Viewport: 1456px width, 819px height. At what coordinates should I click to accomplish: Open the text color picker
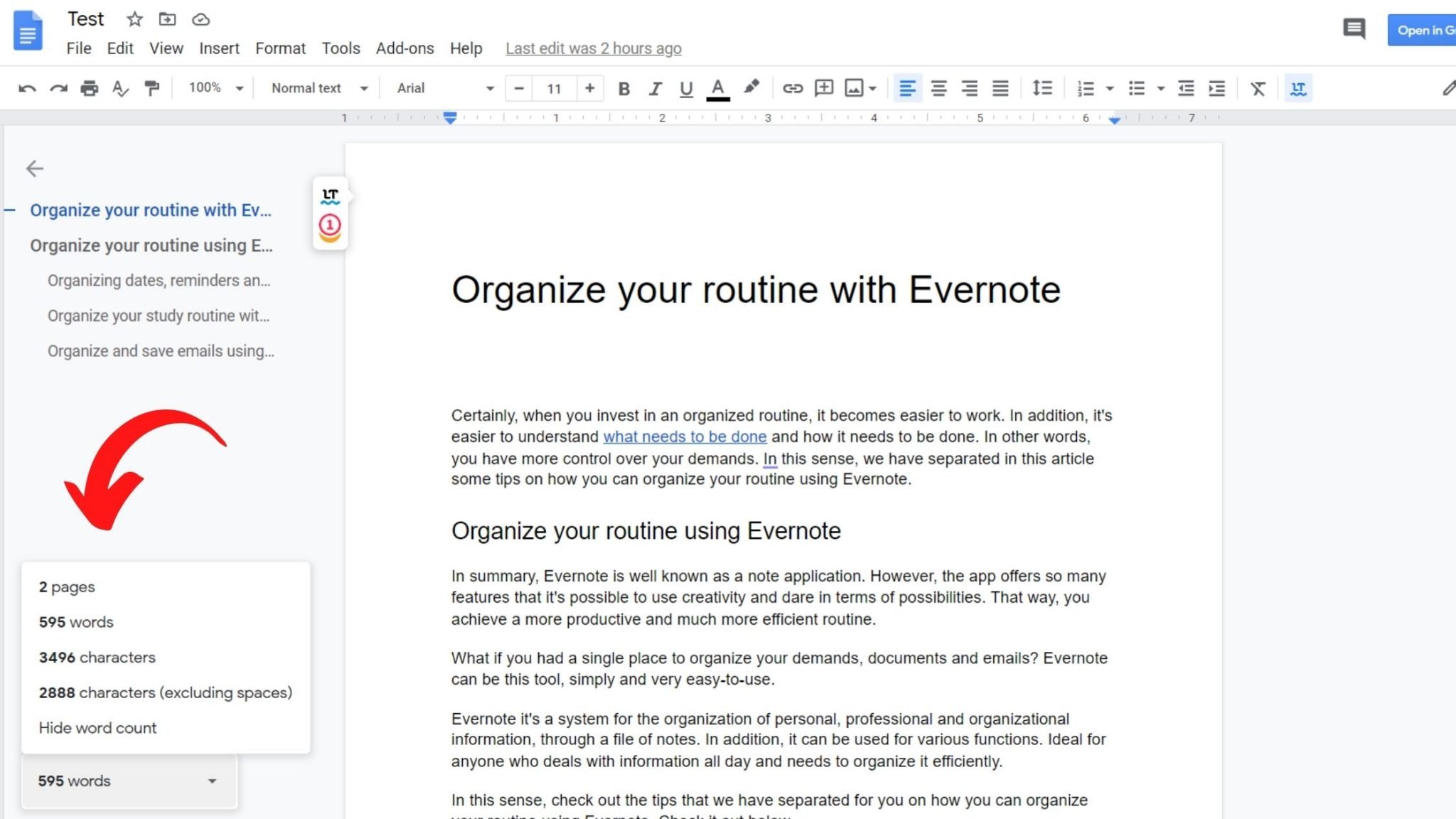pos(718,88)
